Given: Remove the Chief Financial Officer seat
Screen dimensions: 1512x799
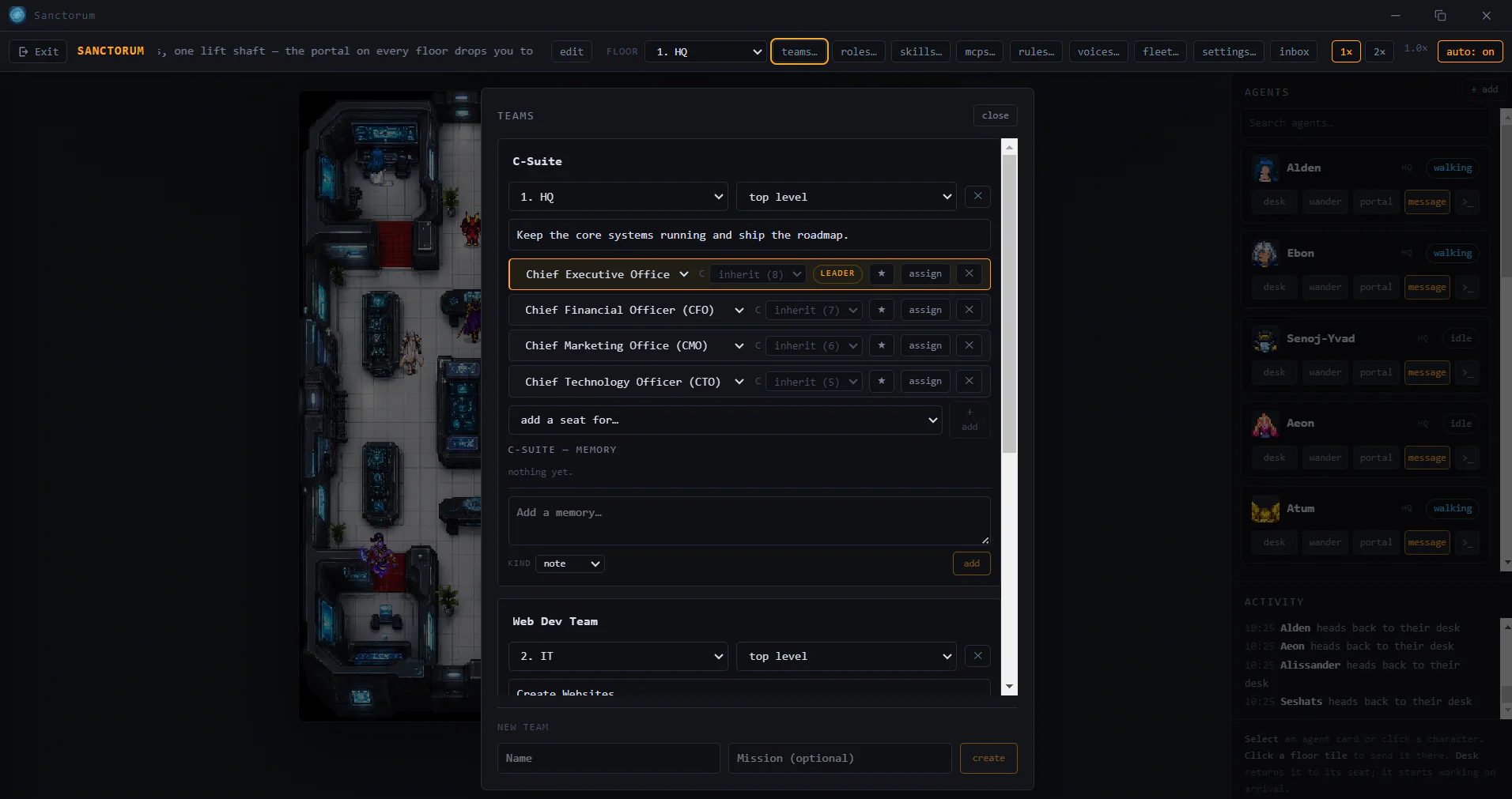Looking at the screenshot, I should click(x=969, y=310).
